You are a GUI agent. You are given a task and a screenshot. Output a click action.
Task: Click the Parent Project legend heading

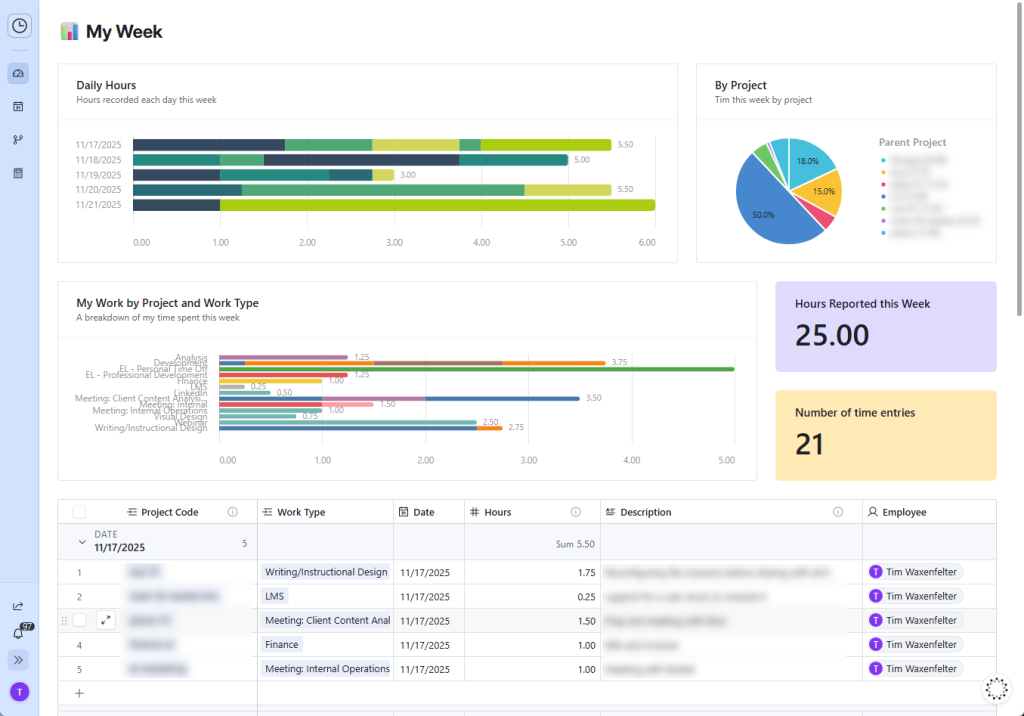[x=912, y=142]
